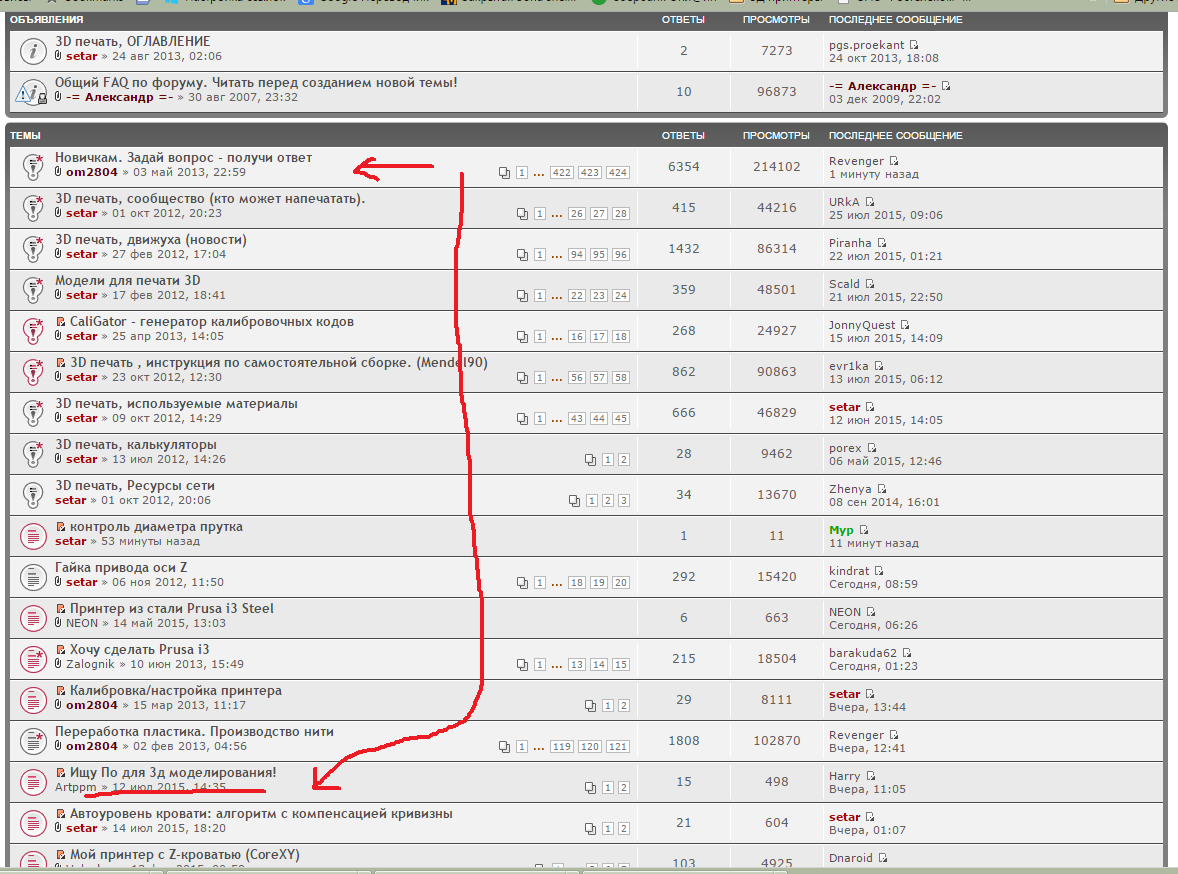Open topic Новичкам. Задай вопрос - получи ответ
The width and height of the screenshot is (1178, 874).
pyautogui.click(x=183, y=158)
